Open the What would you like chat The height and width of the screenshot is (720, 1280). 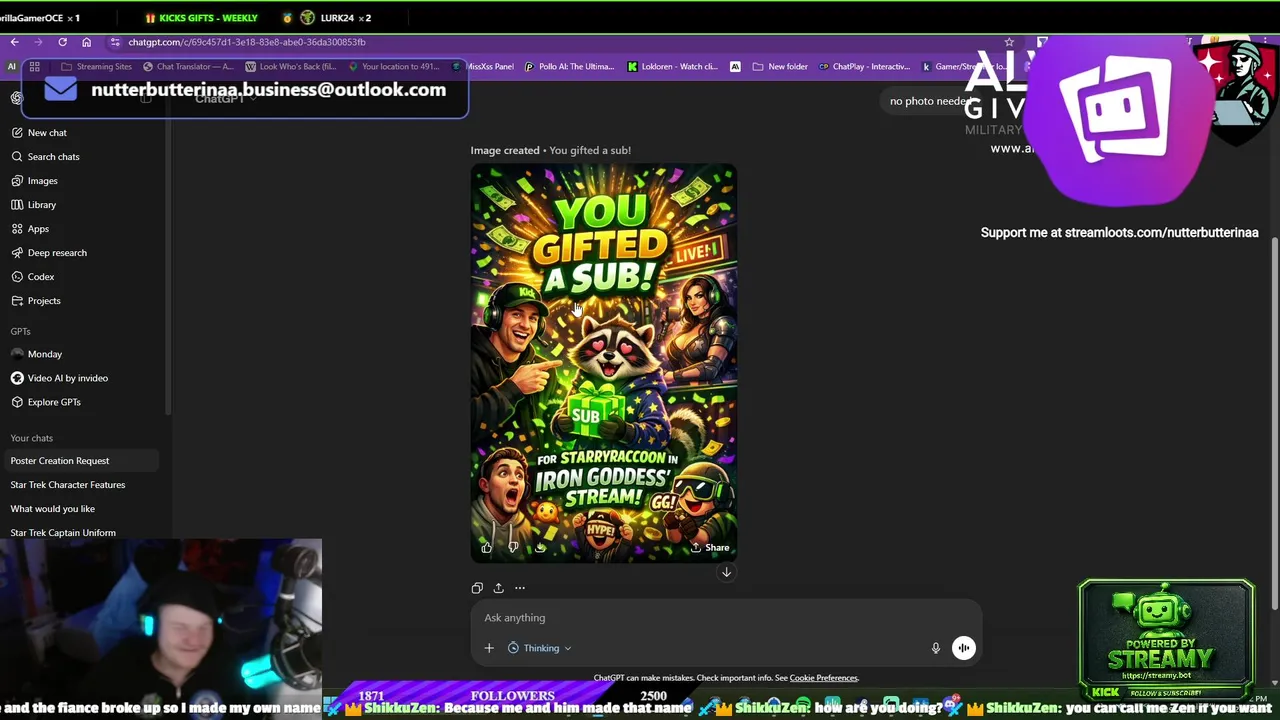[52, 509]
